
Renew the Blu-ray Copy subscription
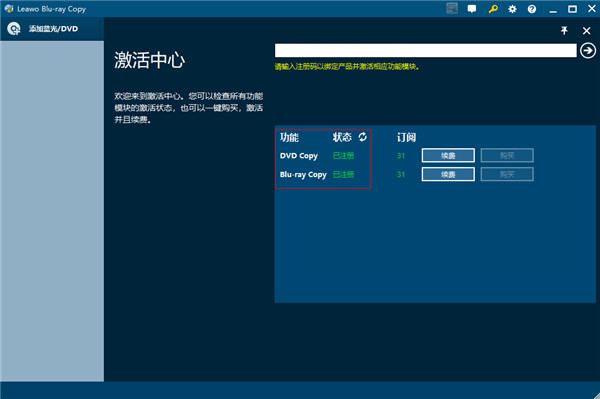click(x=448, y=174)
